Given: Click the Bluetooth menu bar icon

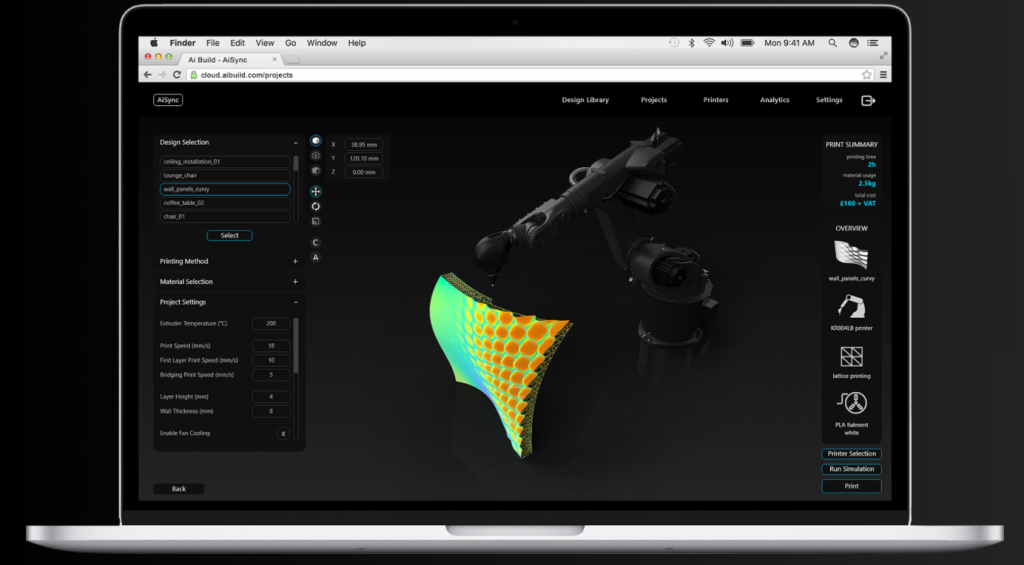Looking at the screenshot, I should tap(692, 43).
